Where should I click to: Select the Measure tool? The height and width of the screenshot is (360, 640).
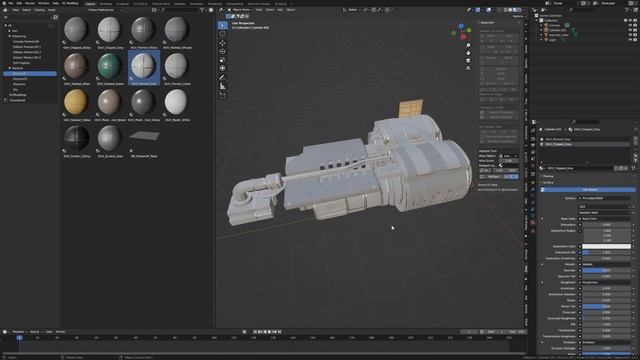click(222, 86)
